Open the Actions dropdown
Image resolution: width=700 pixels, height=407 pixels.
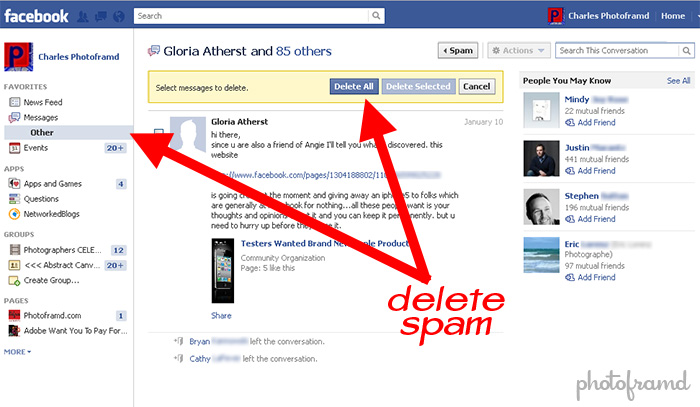tap(518, 50)
